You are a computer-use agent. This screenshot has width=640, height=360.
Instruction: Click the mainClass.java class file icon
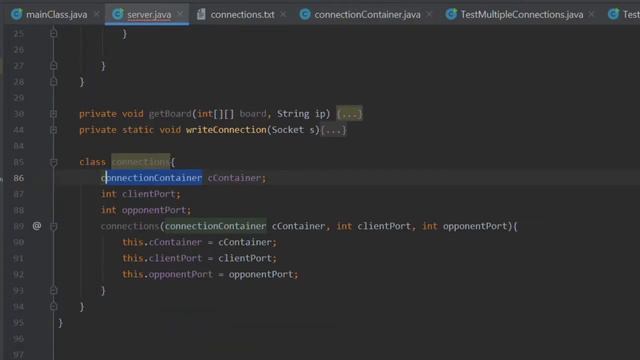click(x=17, y=14)
